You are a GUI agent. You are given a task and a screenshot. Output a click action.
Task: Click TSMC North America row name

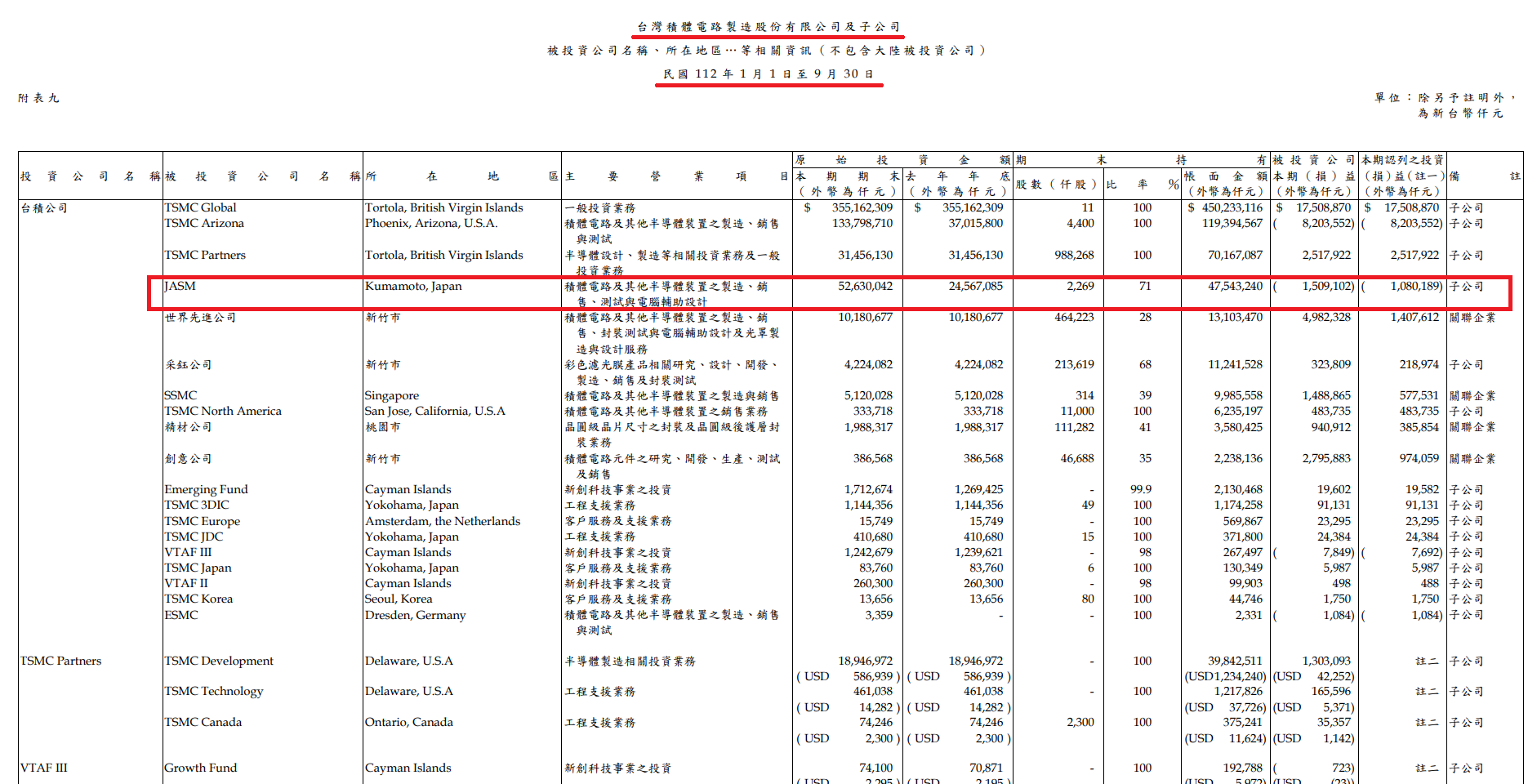click(x=223, y=411)
